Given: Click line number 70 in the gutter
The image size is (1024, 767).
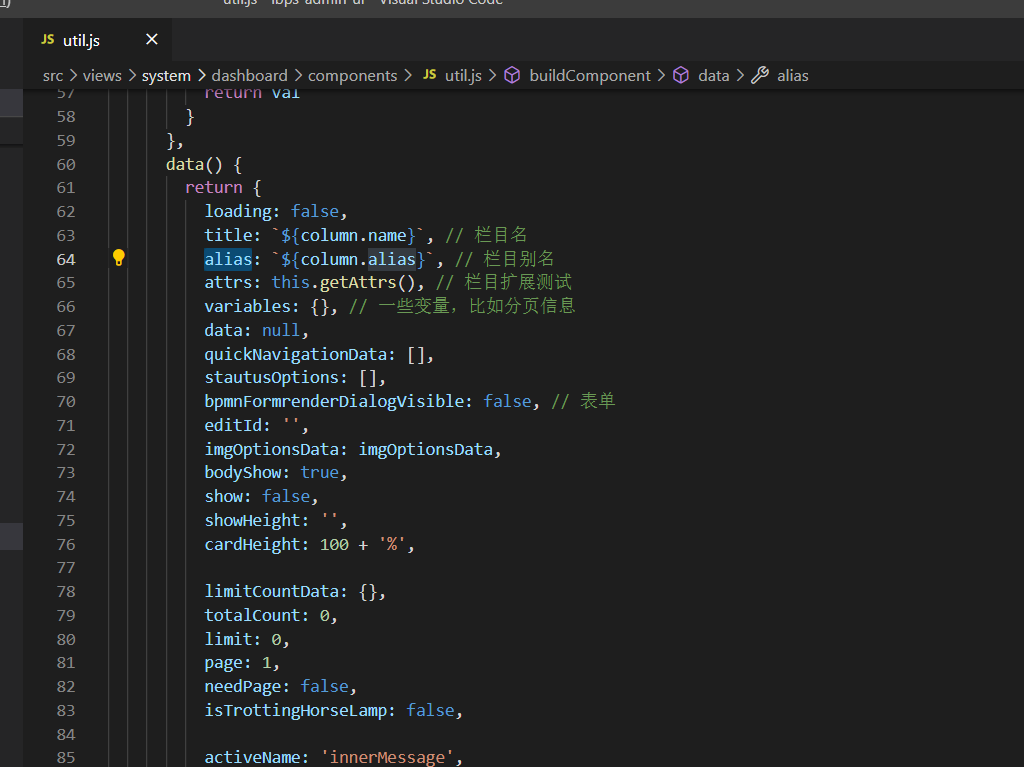Looking at the screenshot, I should (65, 401).
